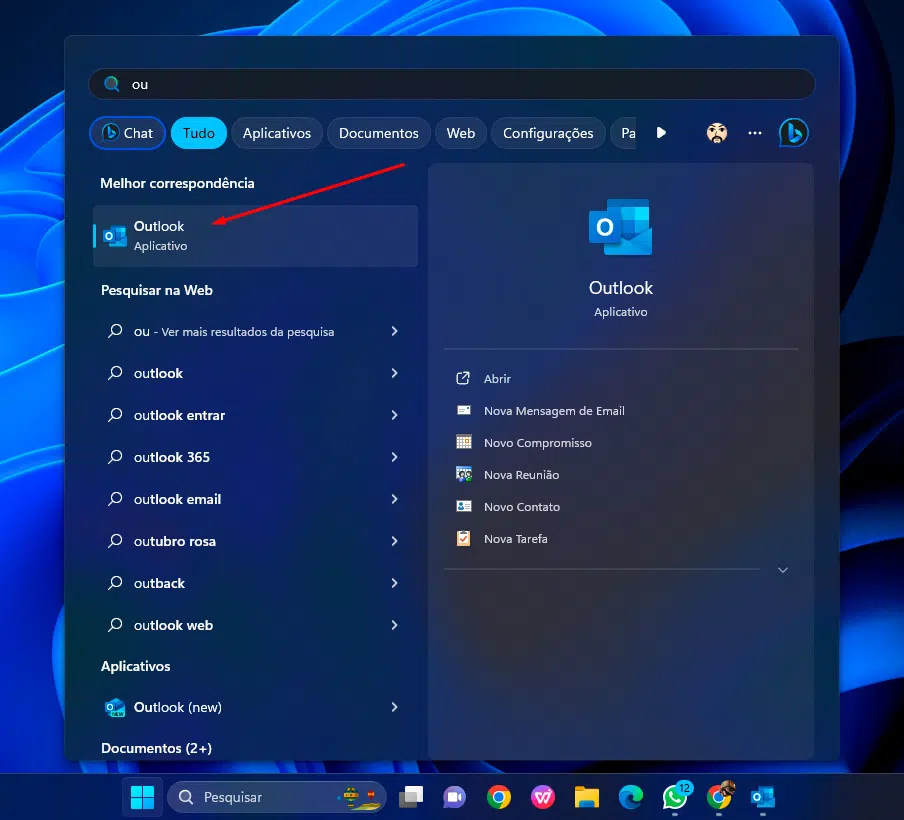The height and width of the screenshot is (820, 904).
Task: Click the Bing chat icon at top right
Action: tap(793, 133)
